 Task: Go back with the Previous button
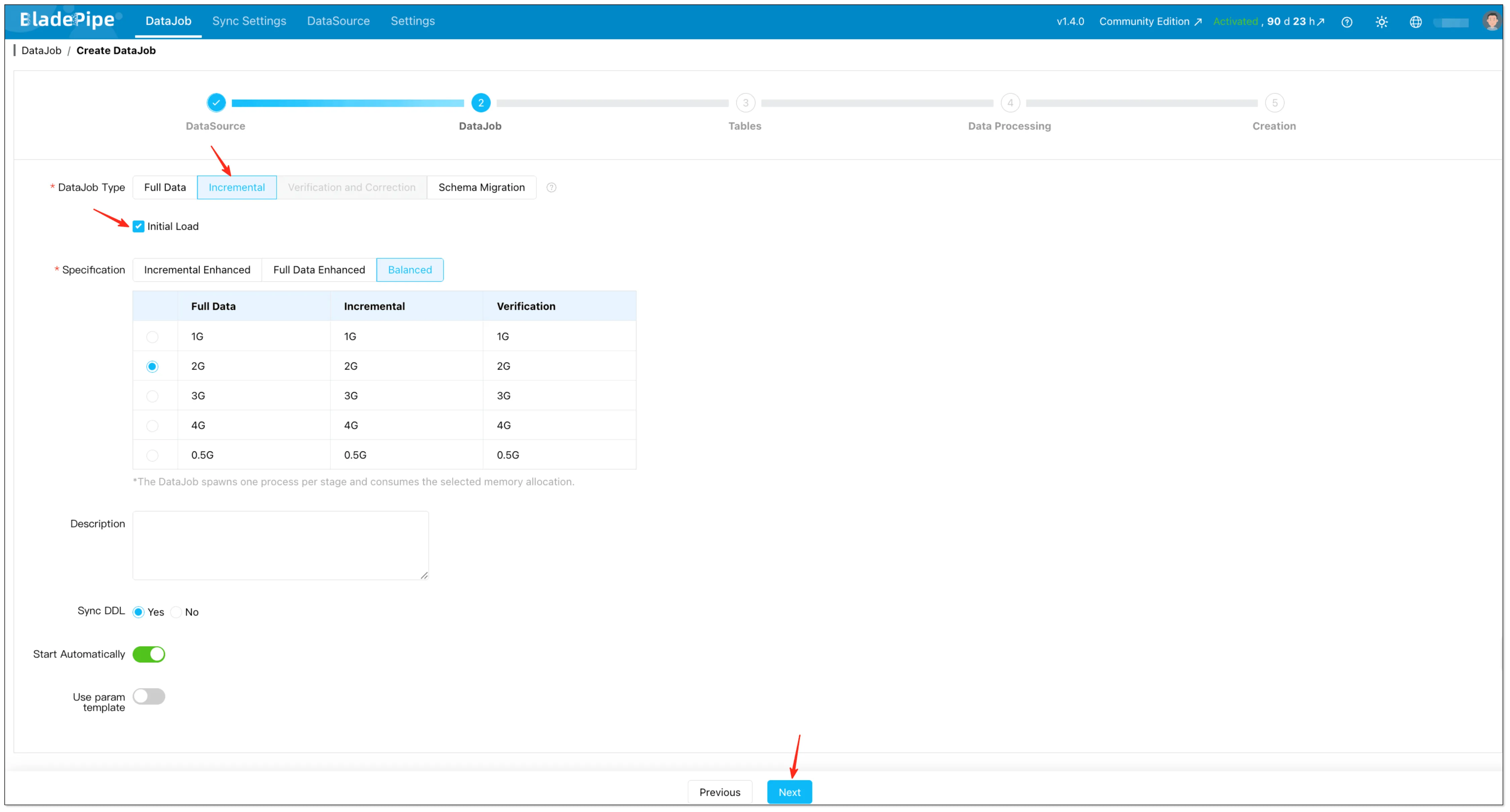tap(720, 792)
